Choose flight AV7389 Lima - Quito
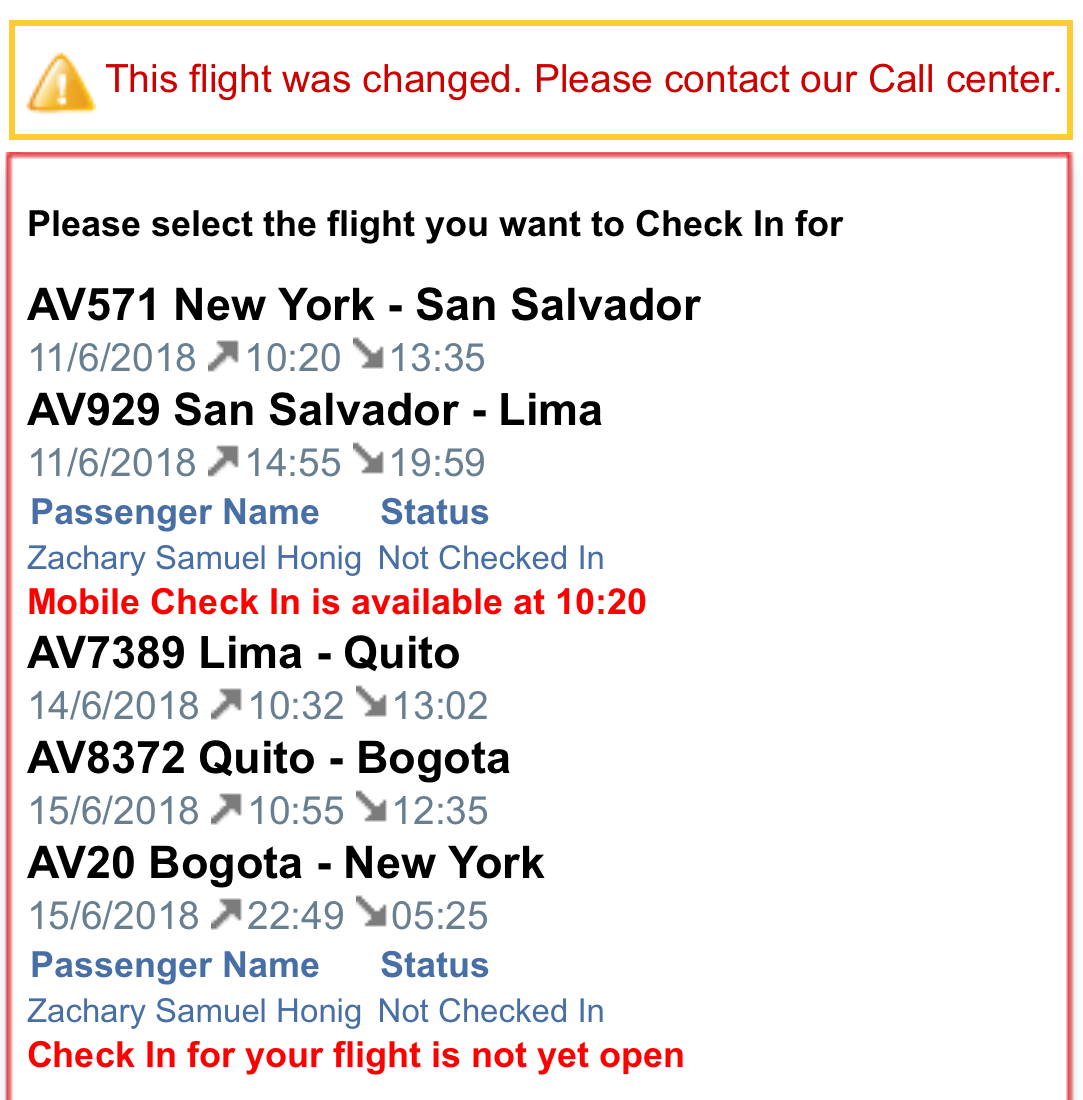Screen dimensions: 1083x1100 [x=243, y=654]
